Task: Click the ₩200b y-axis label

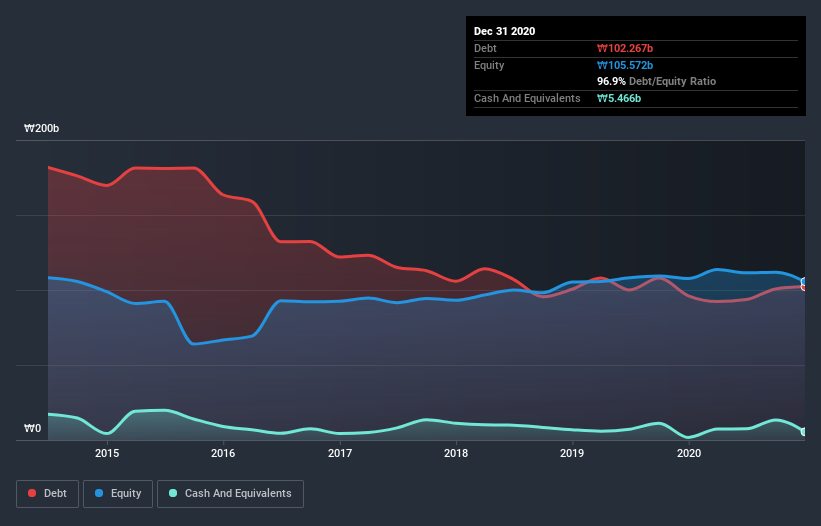Action: (41, 128)
